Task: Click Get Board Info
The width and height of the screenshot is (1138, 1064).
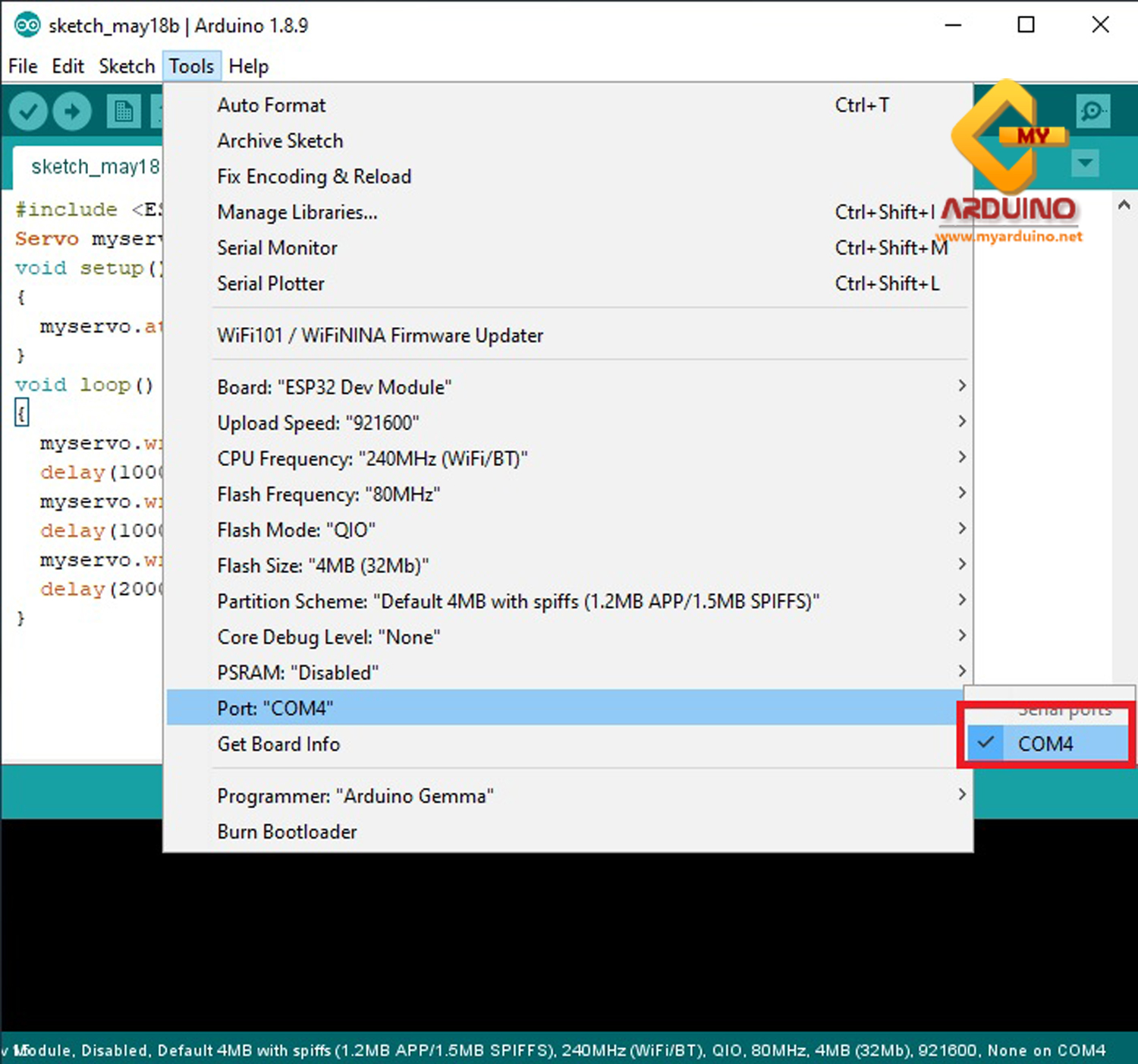Action: (278, 744)
